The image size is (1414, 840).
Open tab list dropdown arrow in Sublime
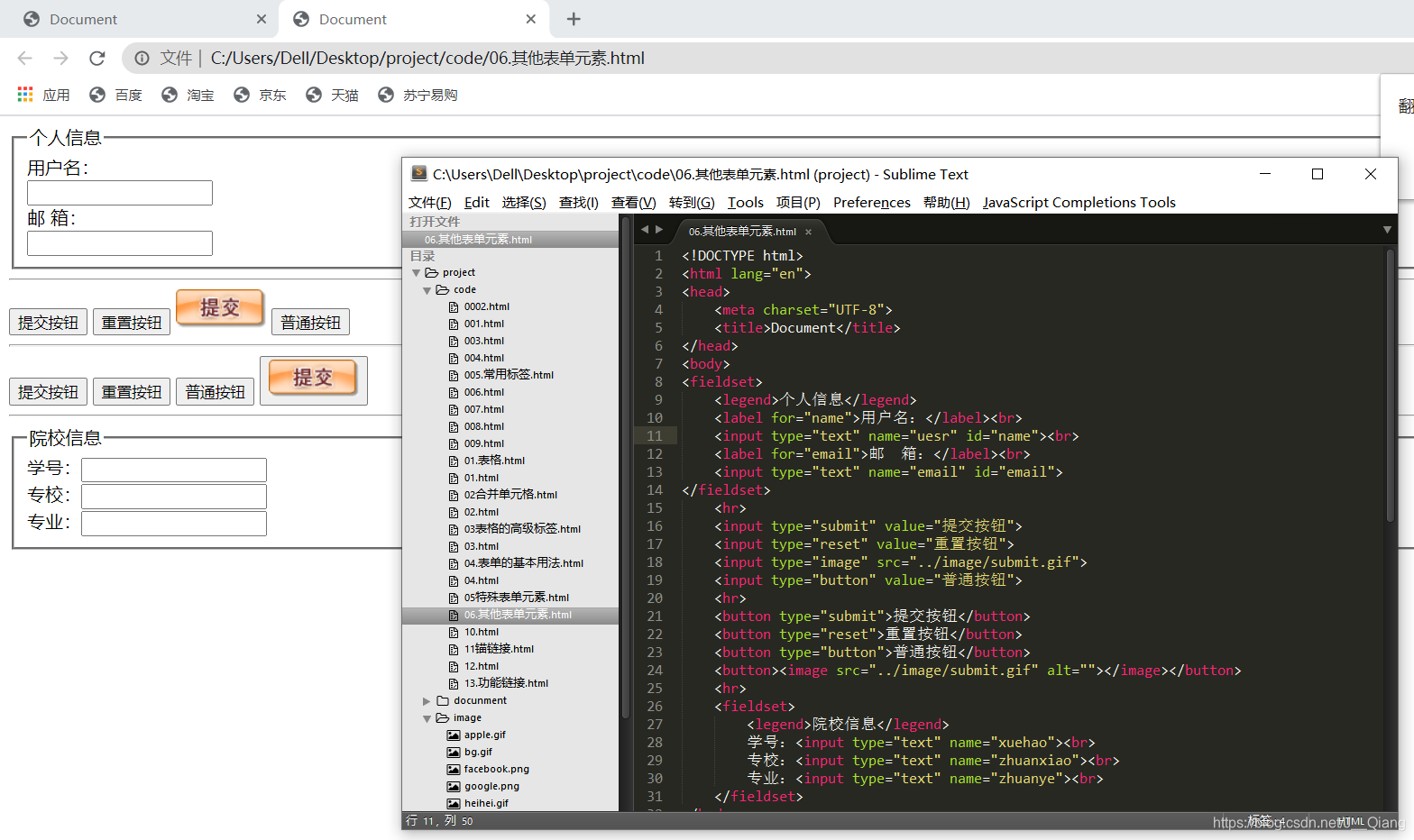[1387, 230]
